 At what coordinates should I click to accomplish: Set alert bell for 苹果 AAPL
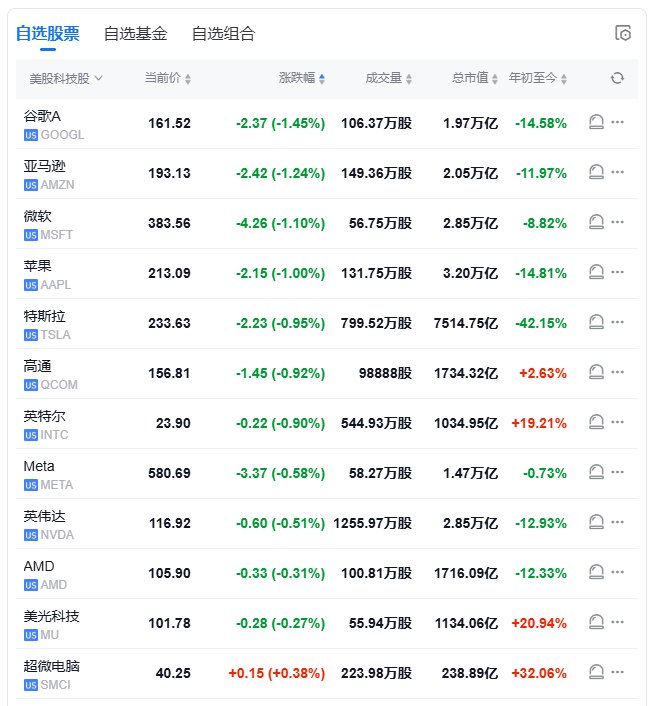click(x=596, y=272)
